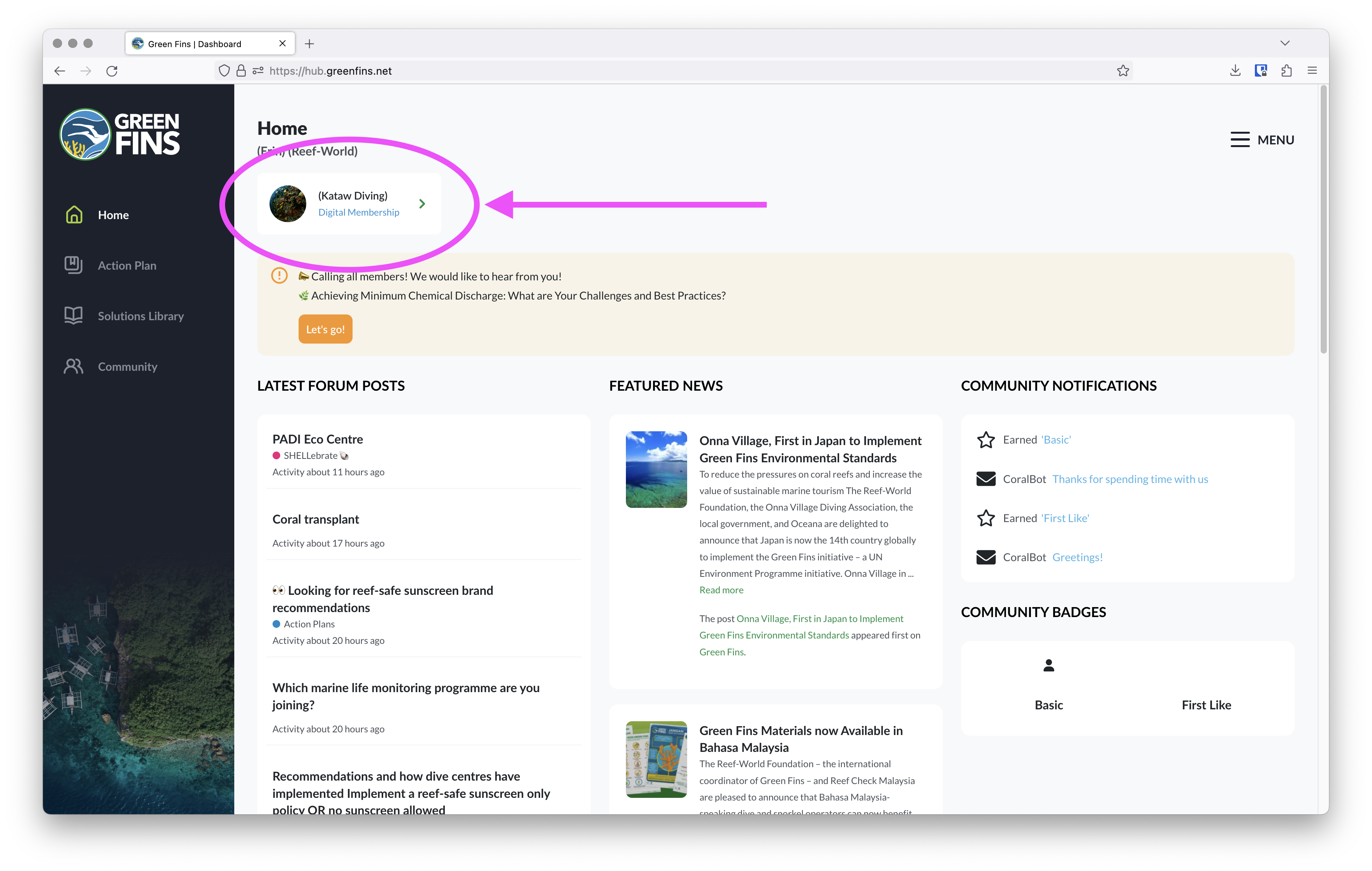Click the Onna Village ocean thumbnail
Image resolution: width=1372 pixels, height=871 pixels.
(656, 469)
